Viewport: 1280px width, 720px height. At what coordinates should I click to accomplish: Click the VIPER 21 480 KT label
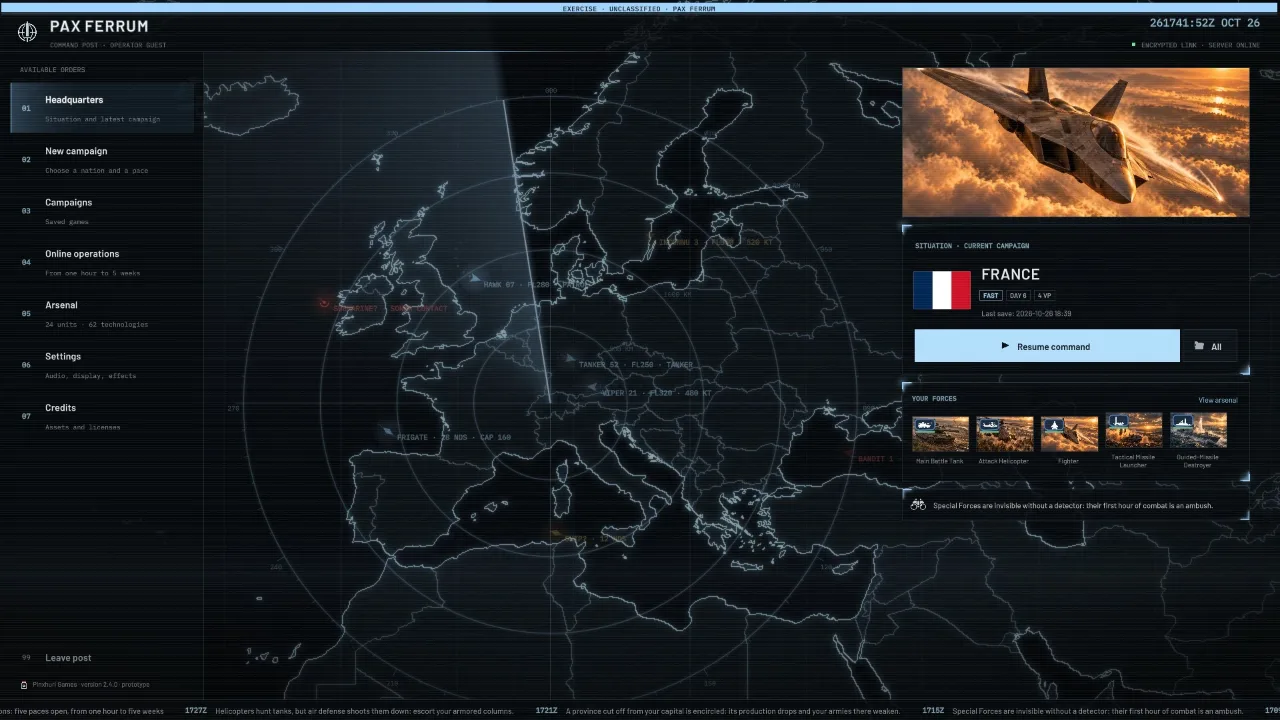click(x=657, y=393)
